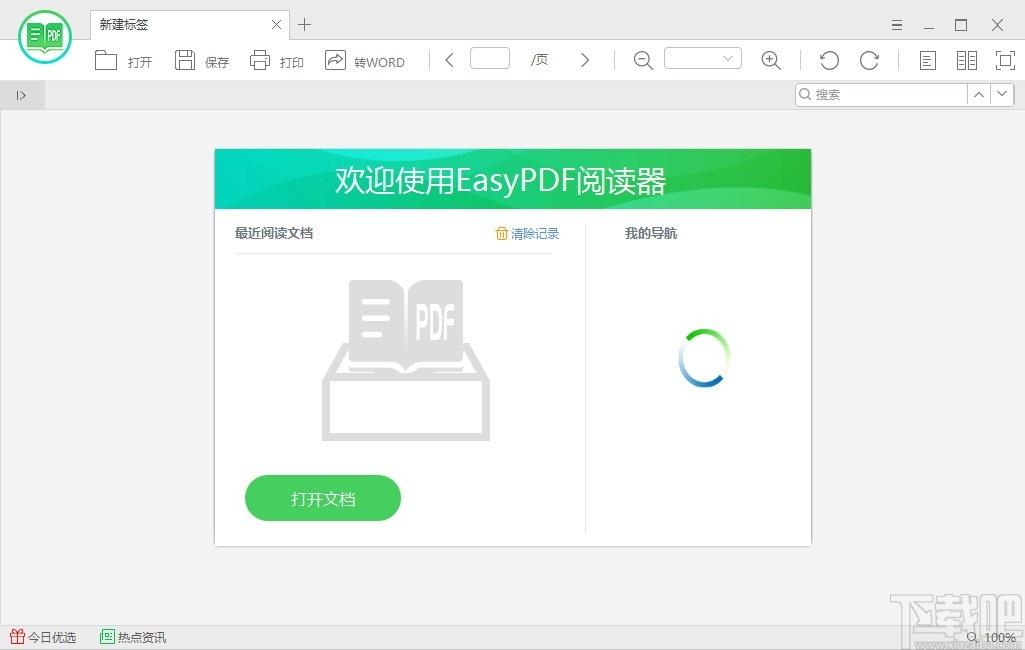Switch to two-page view
Viewport: 1025px width, 650px height.
[967, 61]
